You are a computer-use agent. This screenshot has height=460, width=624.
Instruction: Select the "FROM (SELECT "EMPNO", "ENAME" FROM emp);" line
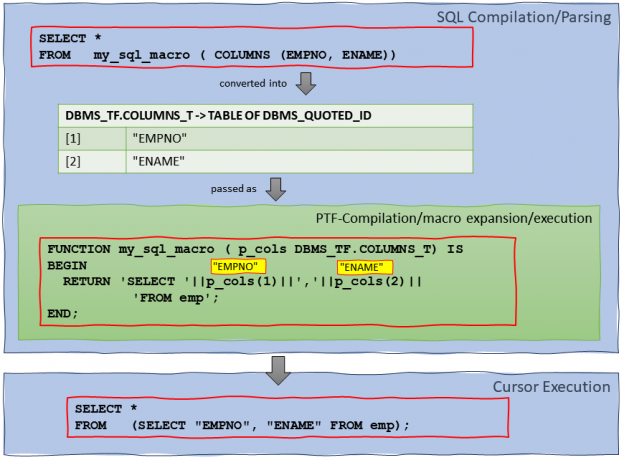pyautogui.click(x=242, y=425)
